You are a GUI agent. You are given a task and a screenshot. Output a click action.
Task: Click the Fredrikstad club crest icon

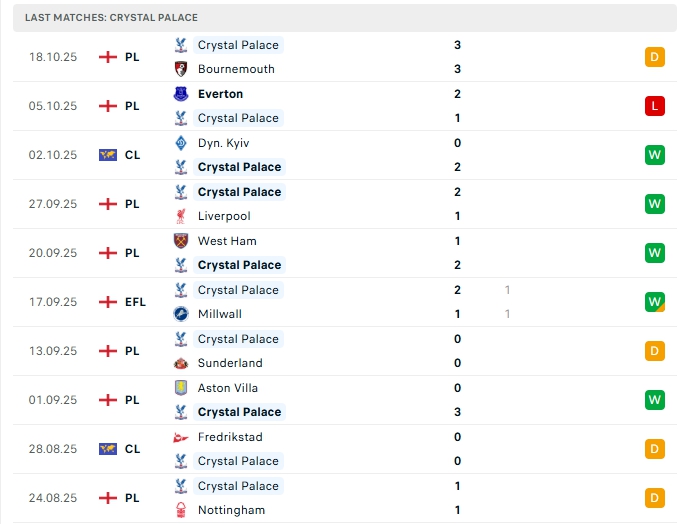coord(181,437)
